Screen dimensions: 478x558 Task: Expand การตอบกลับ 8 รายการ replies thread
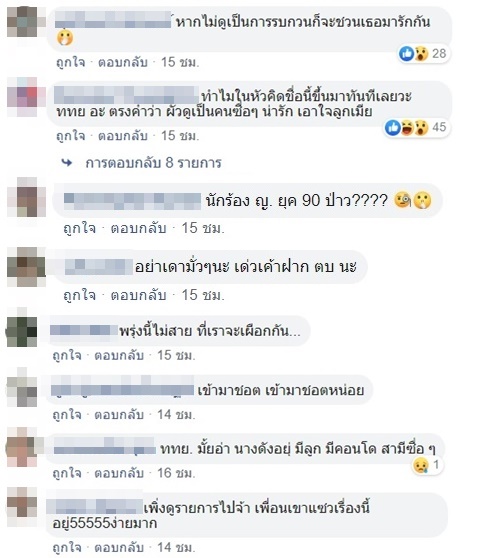pos(153,163)
